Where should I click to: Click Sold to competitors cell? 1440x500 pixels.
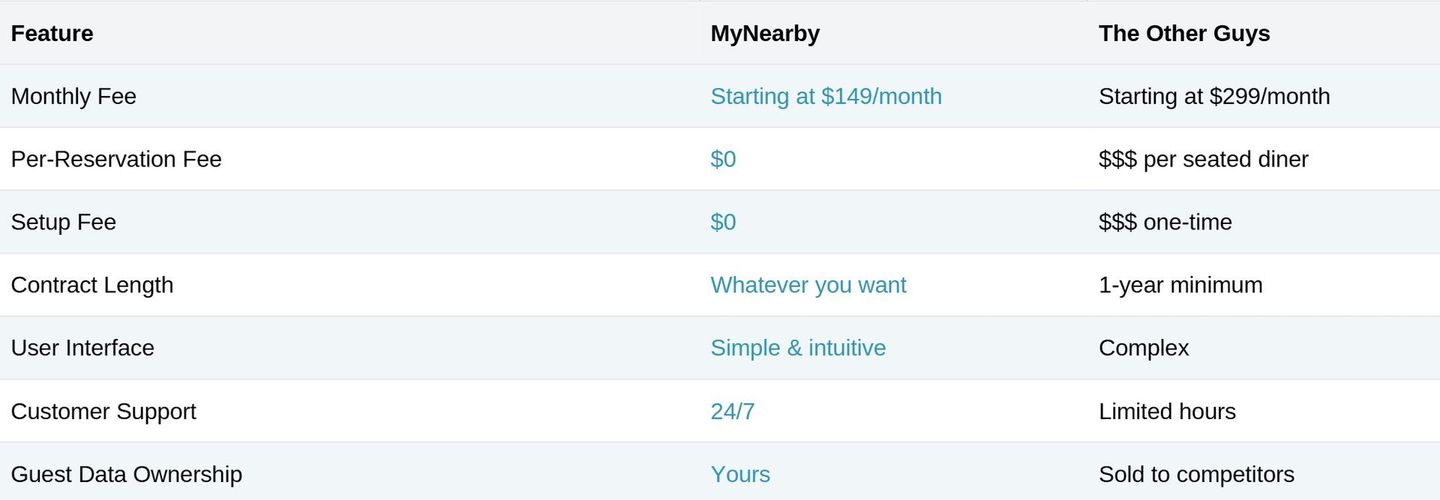click(1196, 474)
